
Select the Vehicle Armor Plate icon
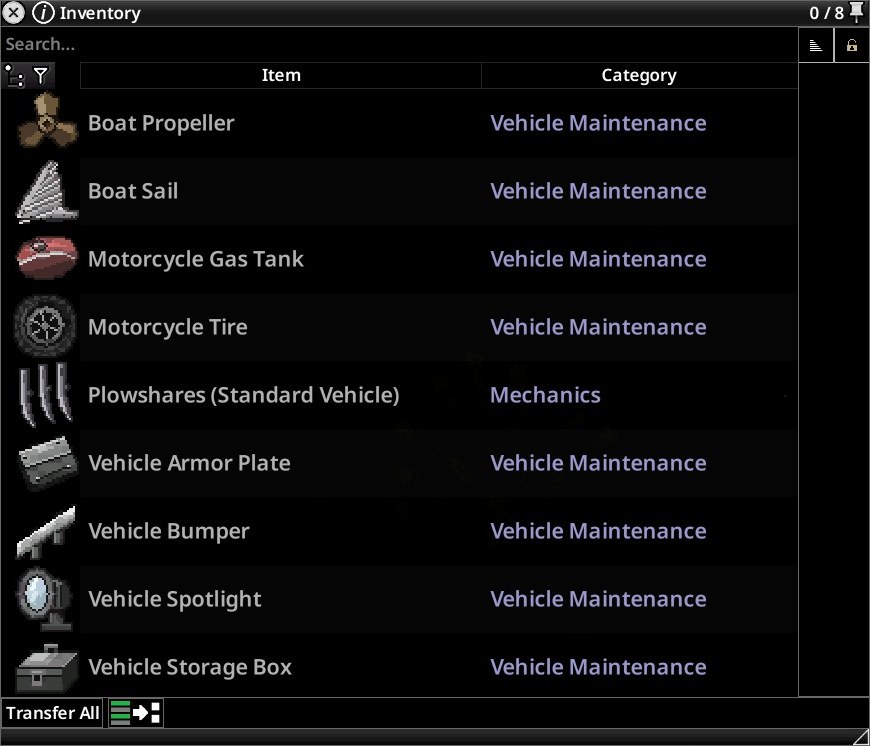coord(48,464)
